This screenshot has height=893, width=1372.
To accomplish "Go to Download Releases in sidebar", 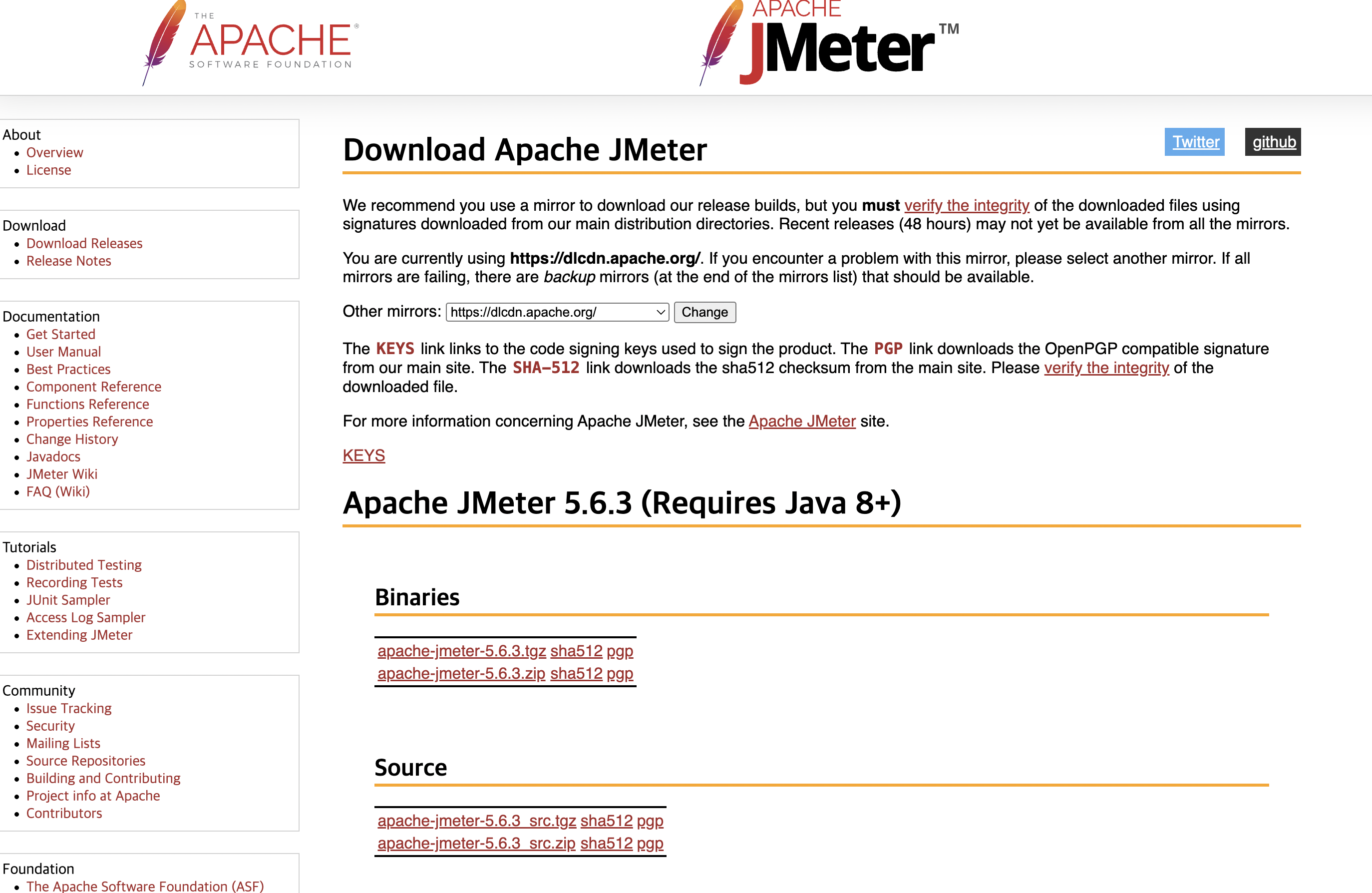I will tap(84, 243).
